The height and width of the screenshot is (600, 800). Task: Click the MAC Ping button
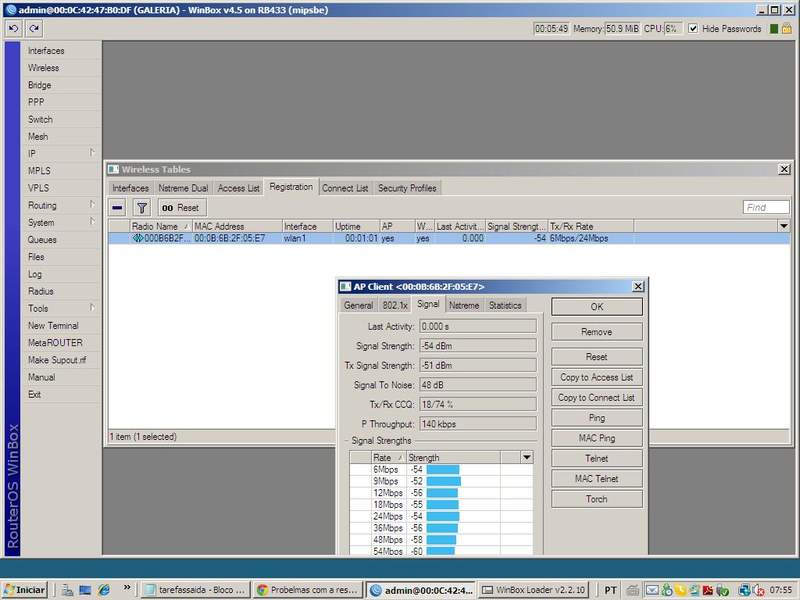click(596, 438)
